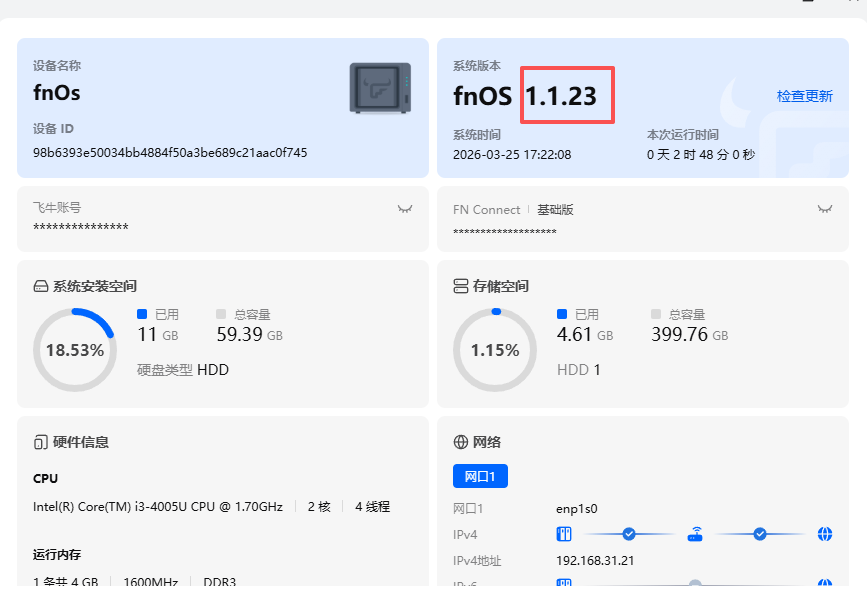Select the 网口1 tab
Image resolution: width=867 pixels, height=601 pixels.
click(x=480, y=476)
